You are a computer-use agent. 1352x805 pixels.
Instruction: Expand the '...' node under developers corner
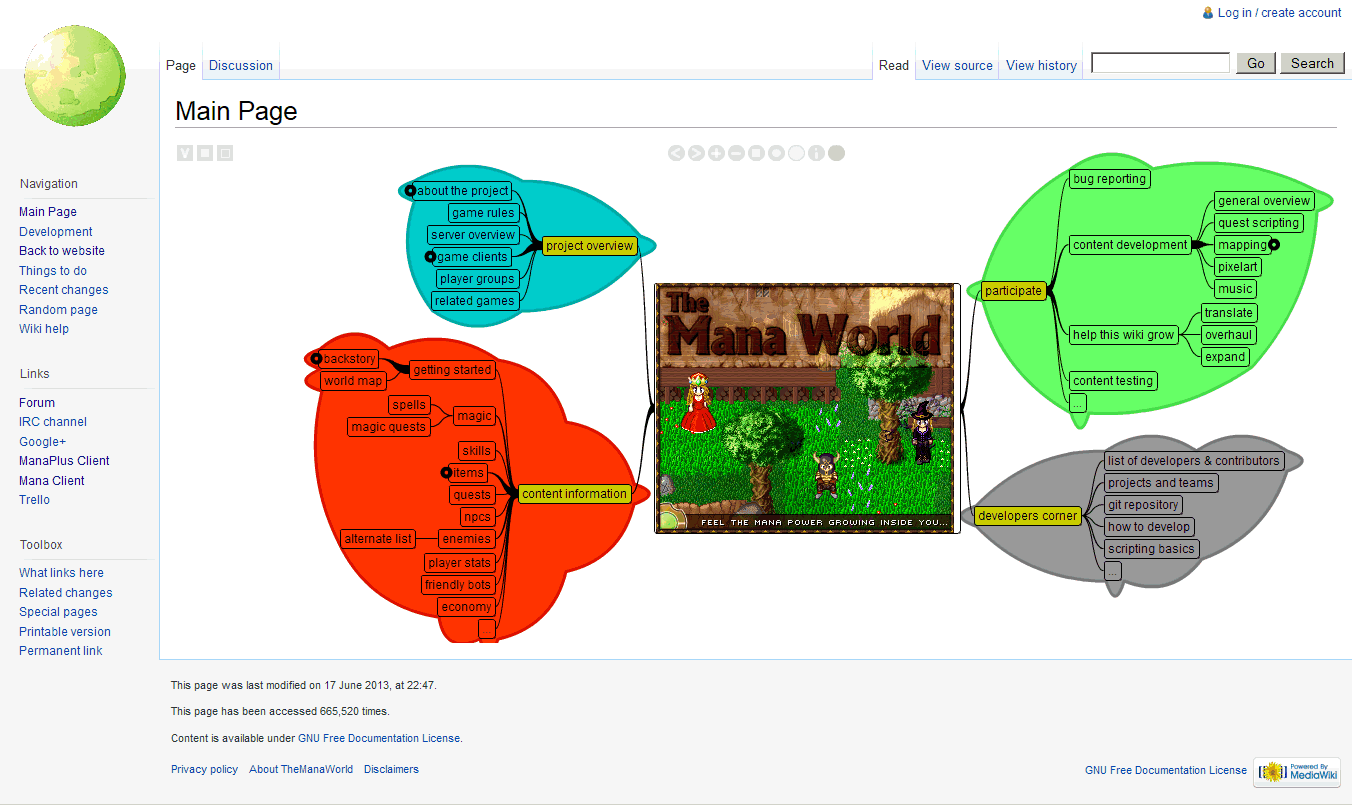coord(1113,571)
